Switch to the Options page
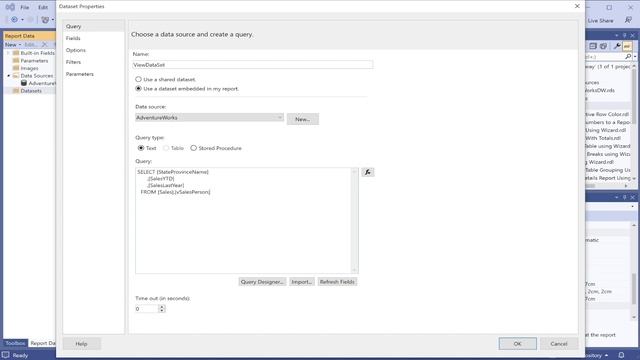The image size is (640, 360). tap(93, 50)
